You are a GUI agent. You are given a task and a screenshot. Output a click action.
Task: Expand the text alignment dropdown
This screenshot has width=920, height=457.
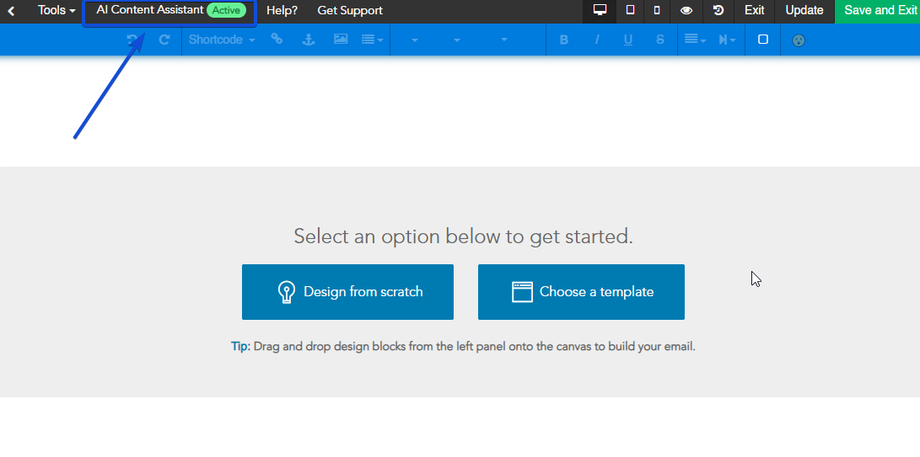pyautogui.click(x=694, y=40)
